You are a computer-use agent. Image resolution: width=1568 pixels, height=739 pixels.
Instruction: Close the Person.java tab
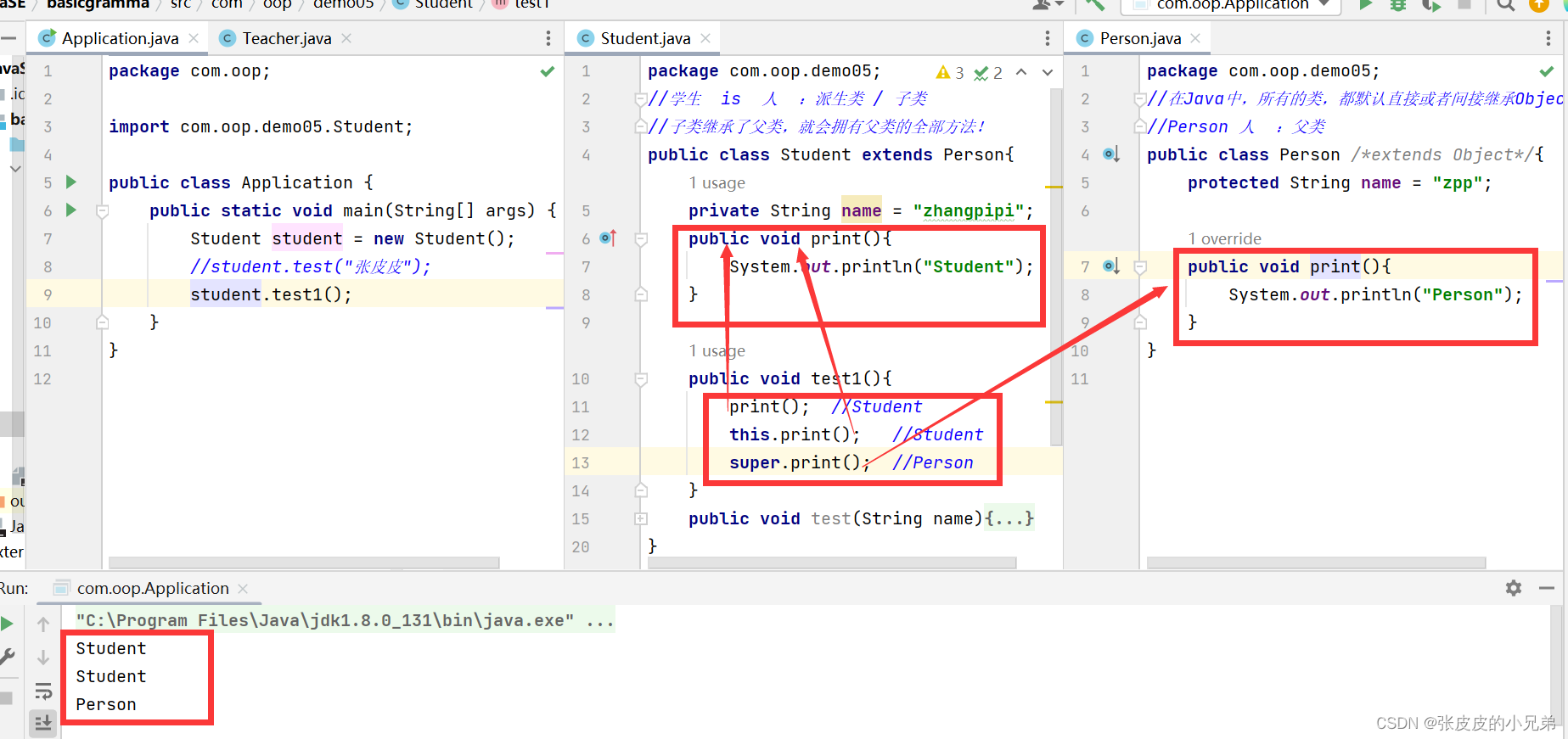(1195, 38)
